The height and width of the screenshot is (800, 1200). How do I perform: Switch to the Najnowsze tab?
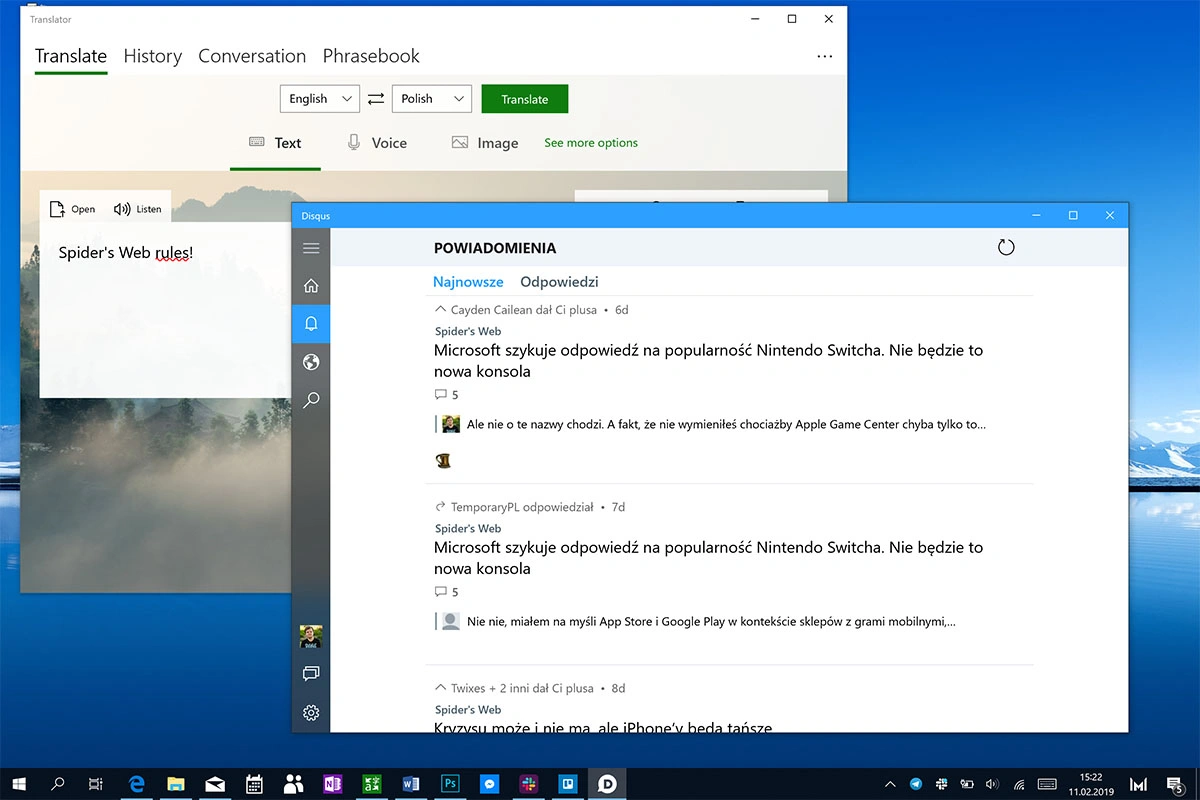(x=468, y=282)
